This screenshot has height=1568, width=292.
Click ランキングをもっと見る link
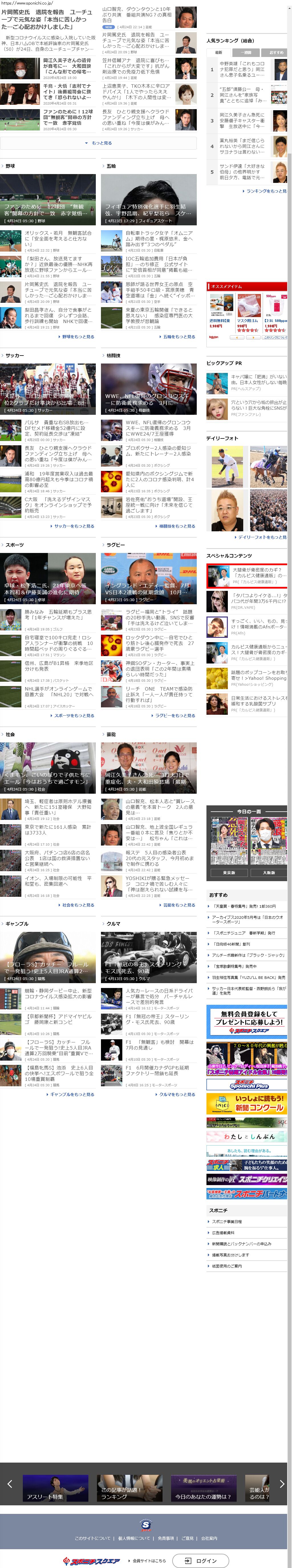pos(266,191)
